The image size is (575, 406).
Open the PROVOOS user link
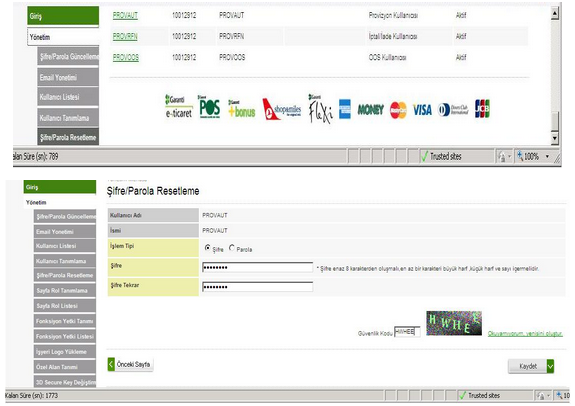126,57
